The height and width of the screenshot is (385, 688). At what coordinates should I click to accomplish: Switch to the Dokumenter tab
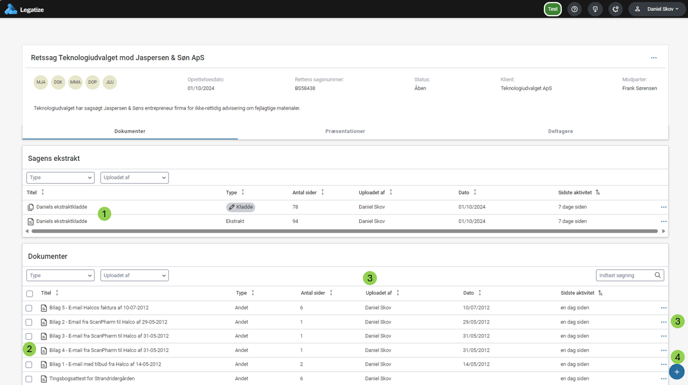(x=130, y=131)
